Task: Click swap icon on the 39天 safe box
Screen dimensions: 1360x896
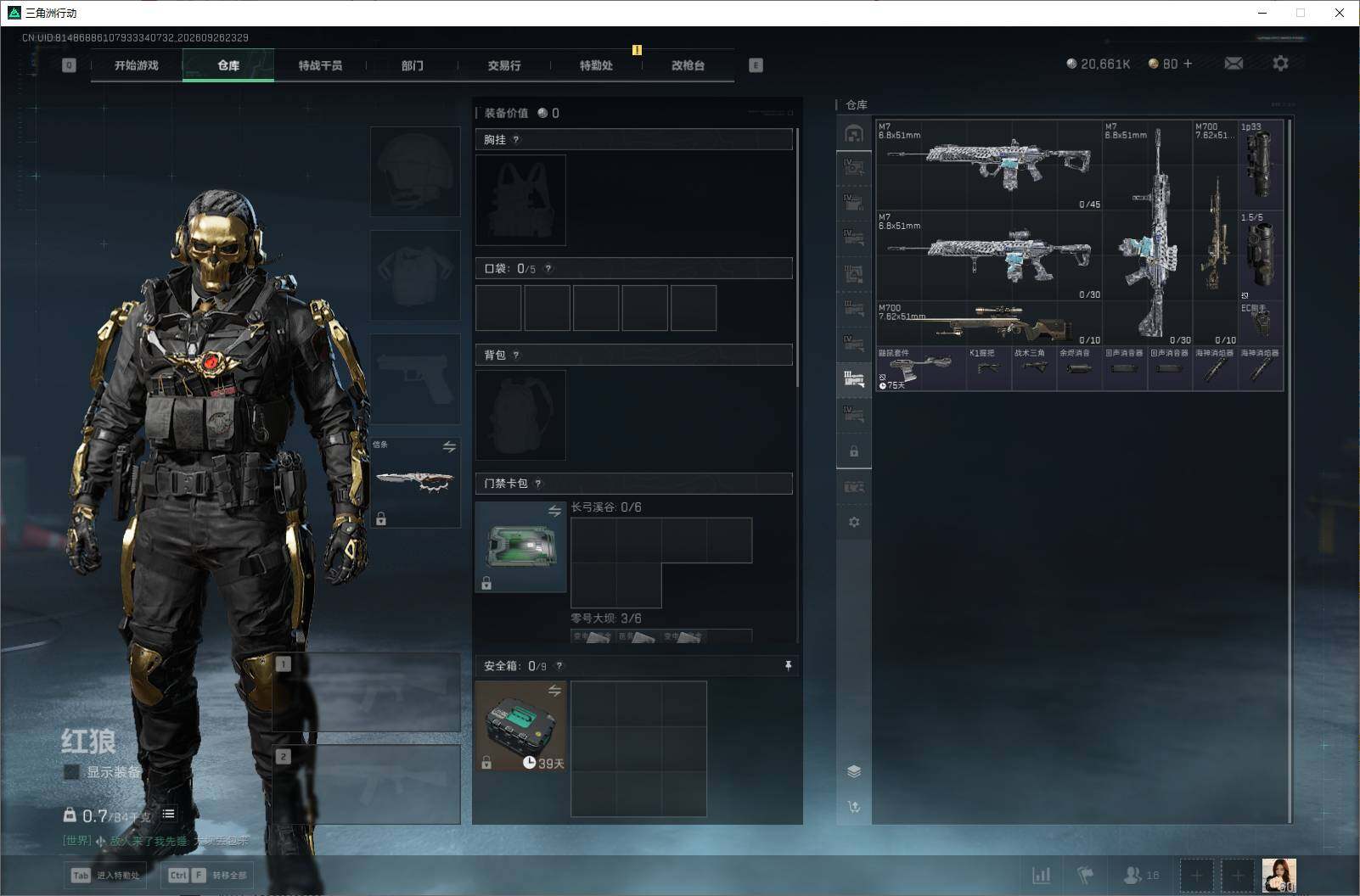Action: 554,691
